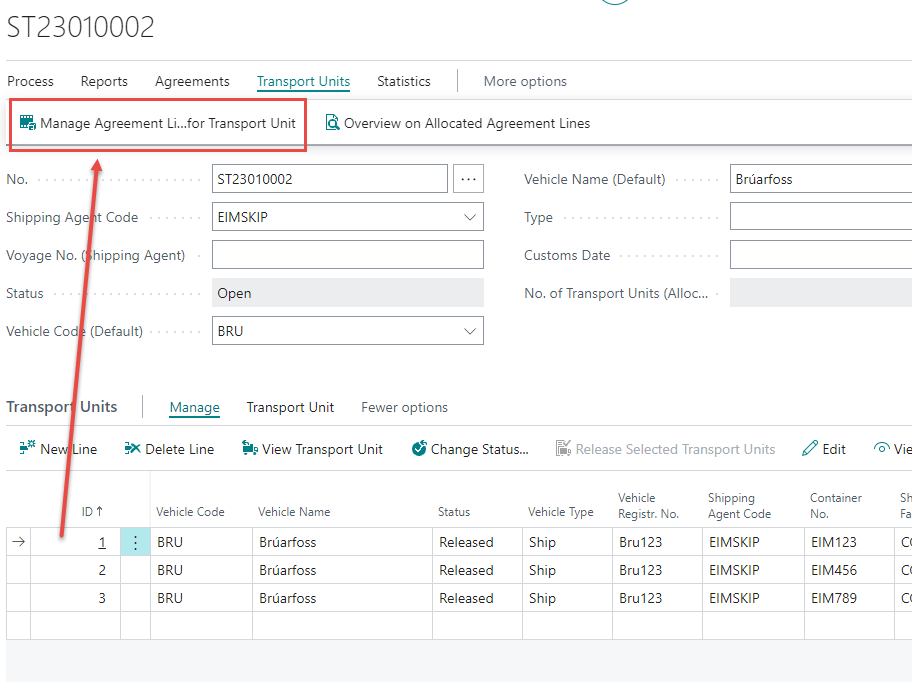Click the Change Status icon
This screenshot has height=682, width=912.
[419, 449]
